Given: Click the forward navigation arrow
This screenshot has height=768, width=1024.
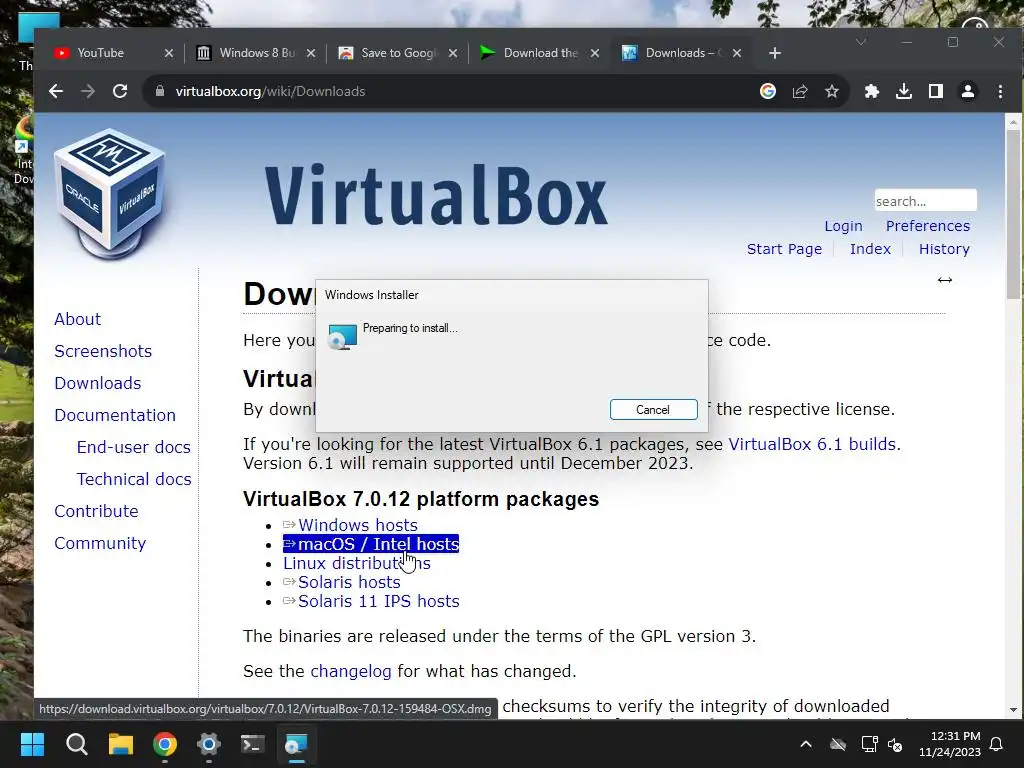Looking at the screenshot, I should pos(88,91).
